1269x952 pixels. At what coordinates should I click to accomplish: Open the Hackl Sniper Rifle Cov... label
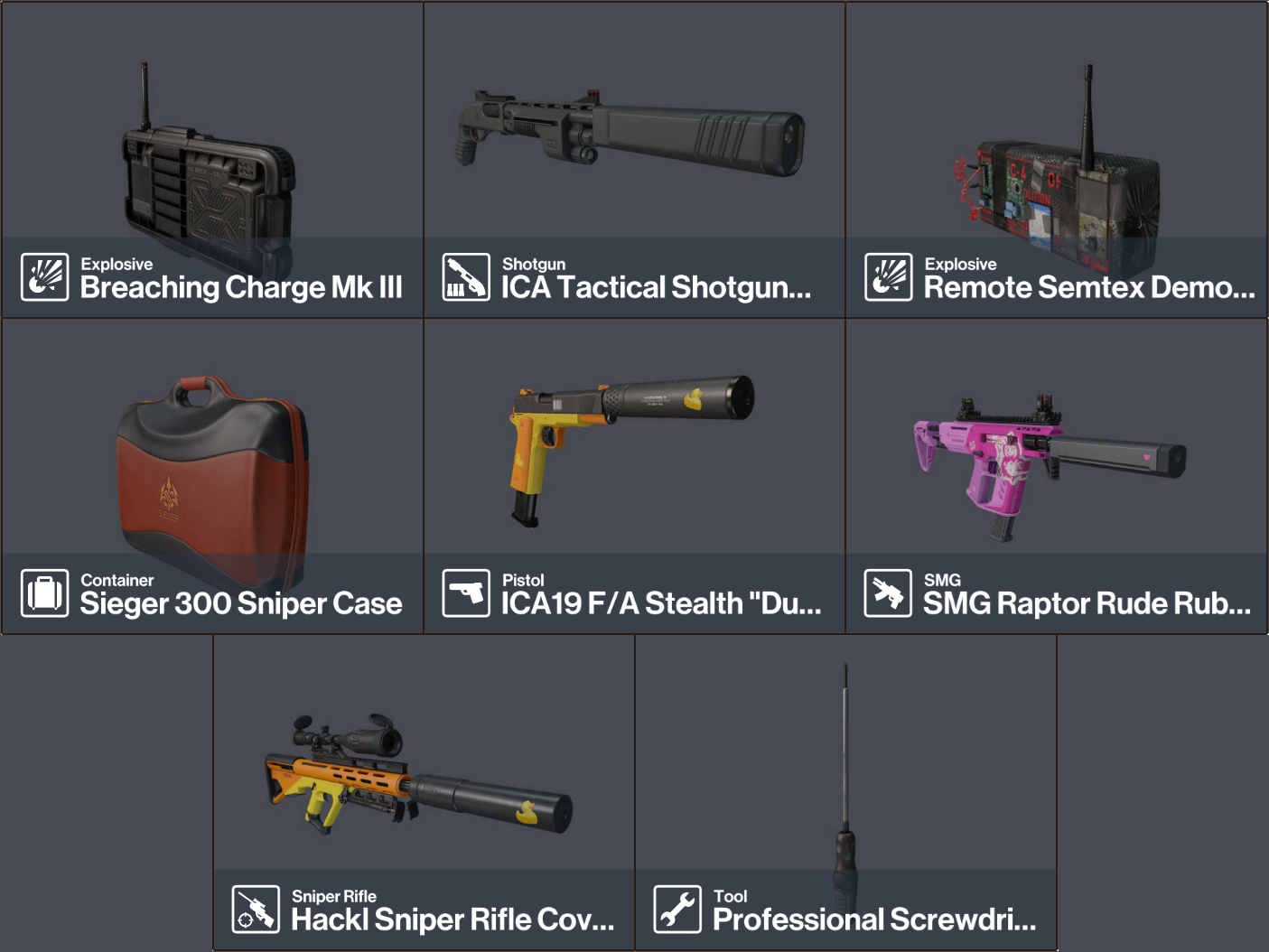pyautogui.click(x=453, y=919)
